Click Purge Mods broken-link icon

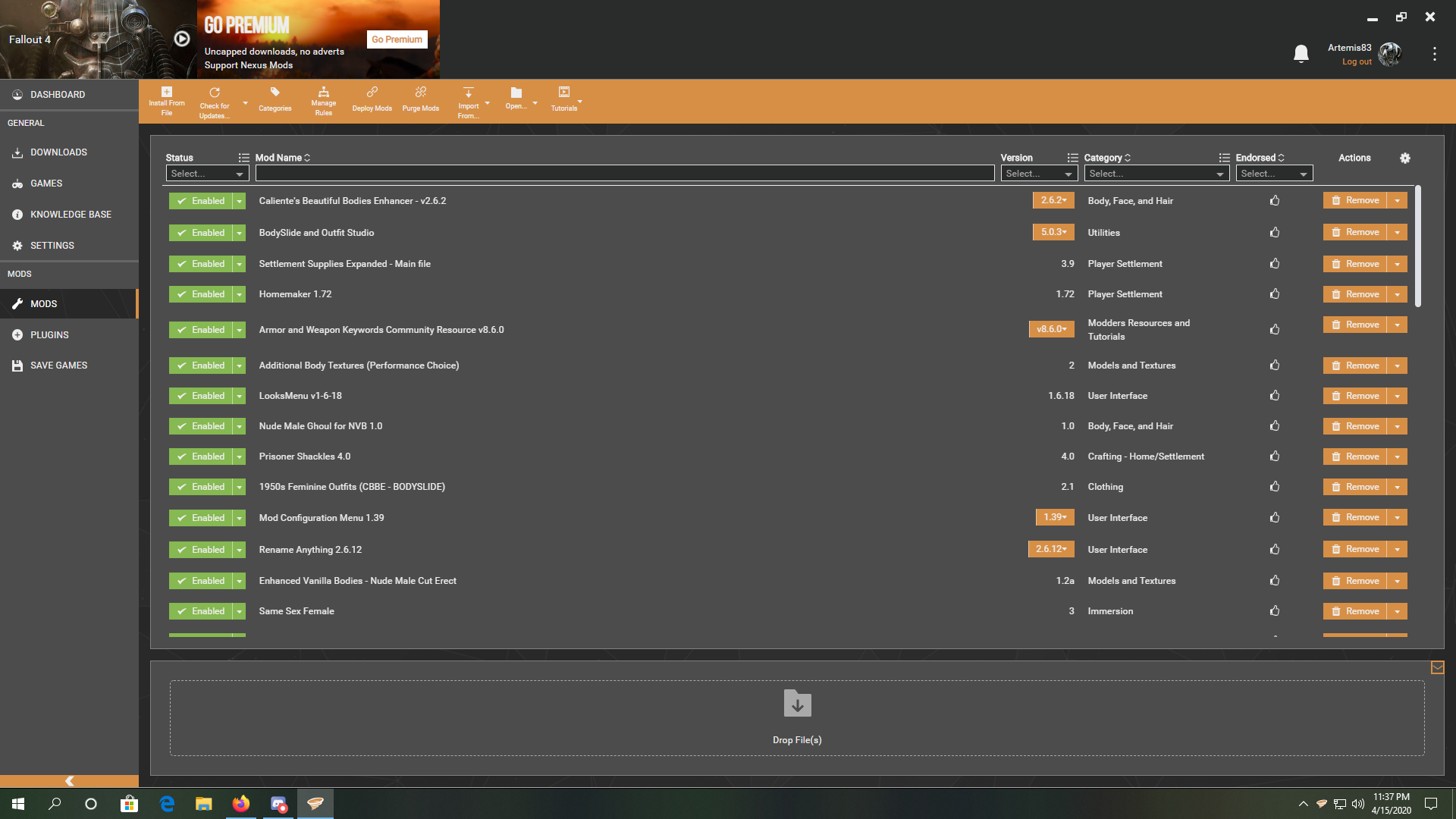420,93
